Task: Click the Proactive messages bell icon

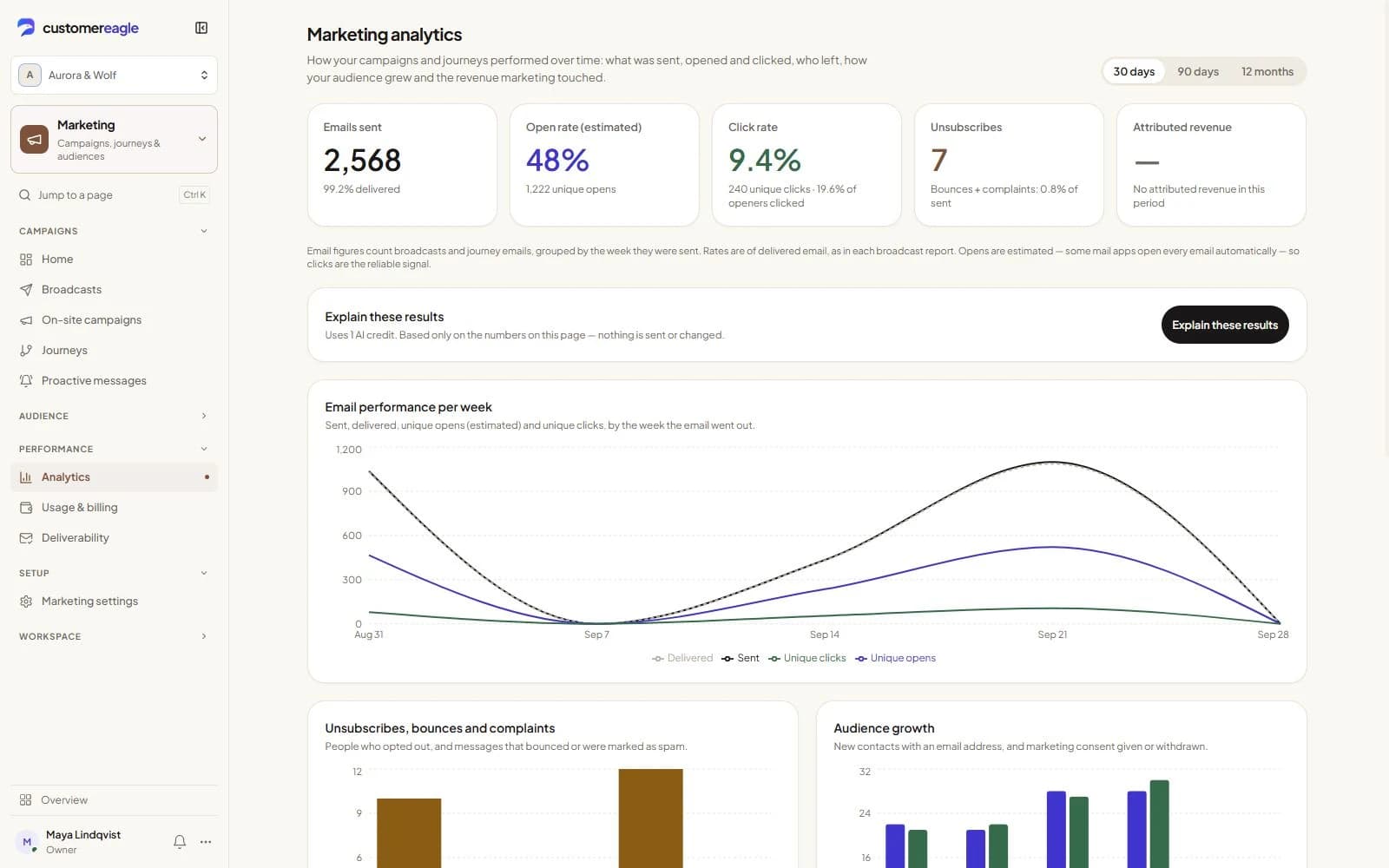Action: click(26, 381)
